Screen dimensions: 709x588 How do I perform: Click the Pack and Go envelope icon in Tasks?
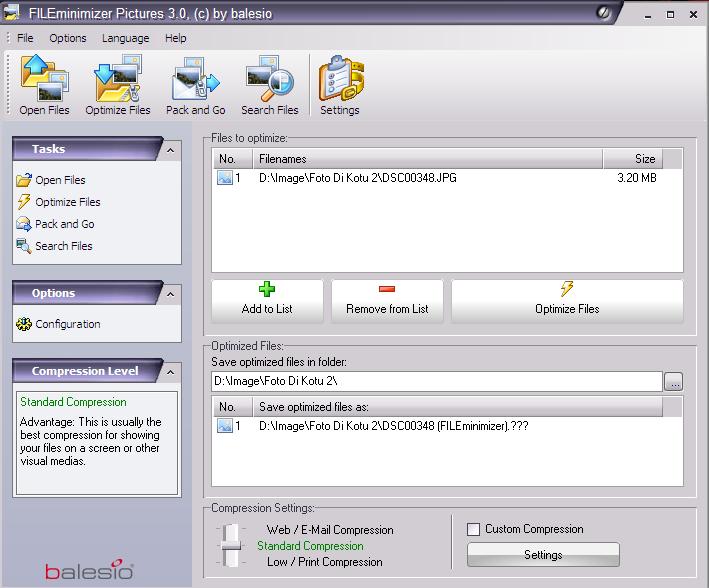tap(24, 224)
